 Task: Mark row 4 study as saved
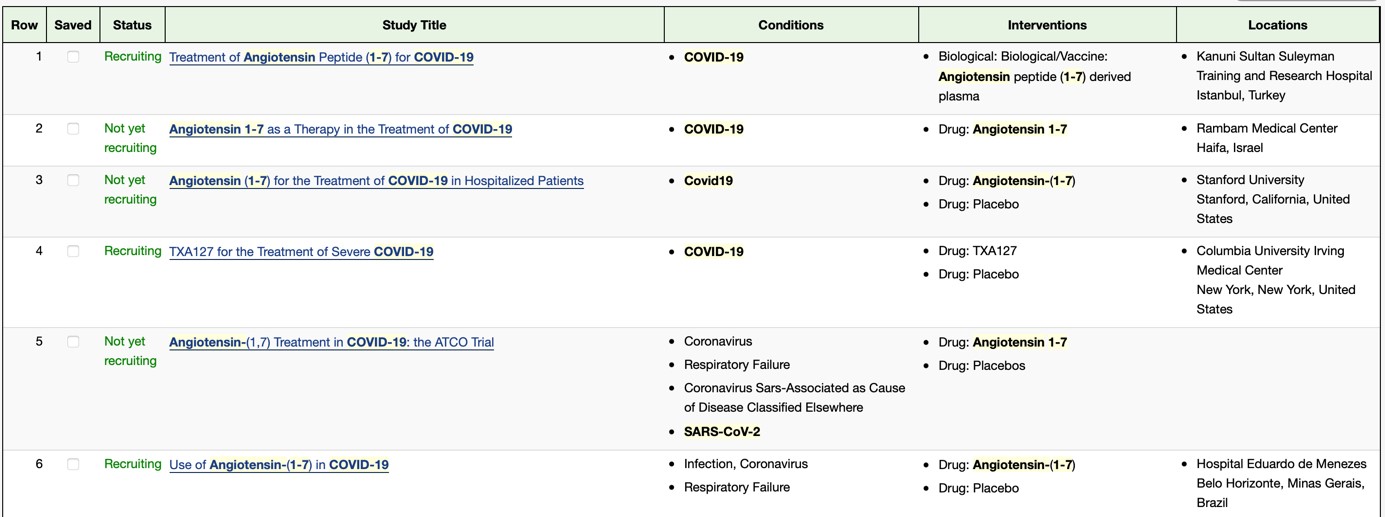tap(73, 252)
